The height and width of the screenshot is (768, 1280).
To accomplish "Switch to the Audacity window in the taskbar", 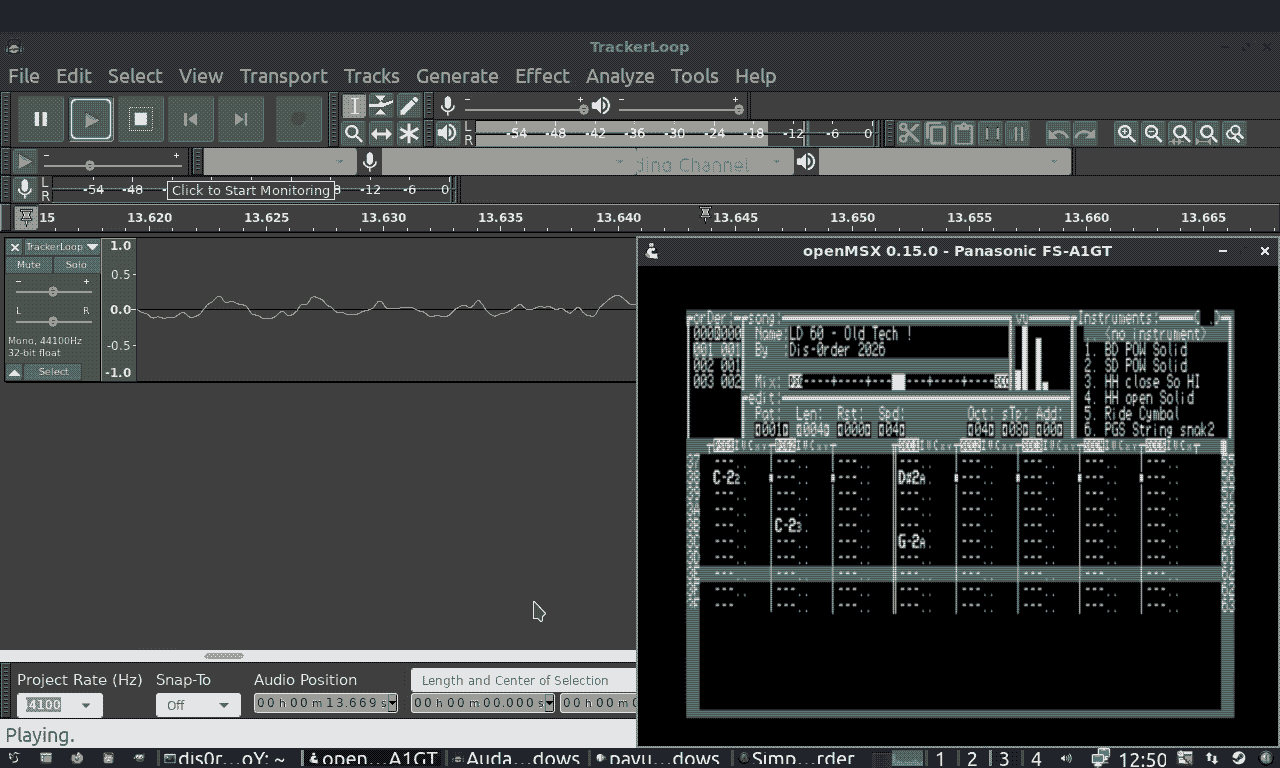I will coord(515,759).
